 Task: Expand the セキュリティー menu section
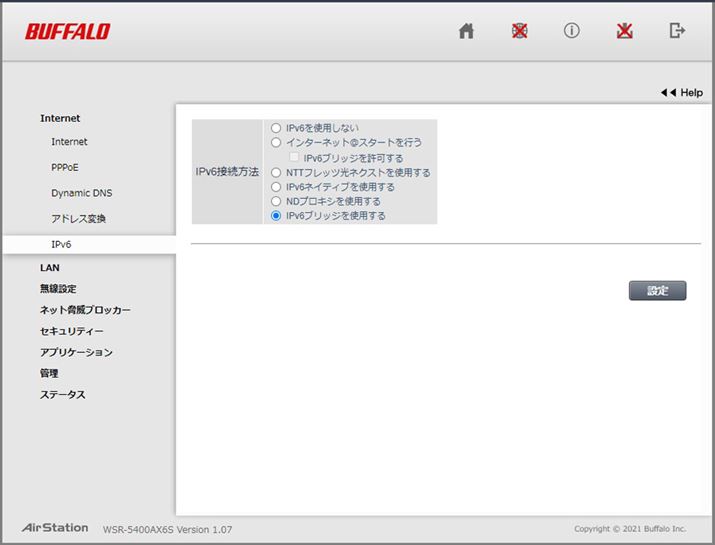coord(72,331)
